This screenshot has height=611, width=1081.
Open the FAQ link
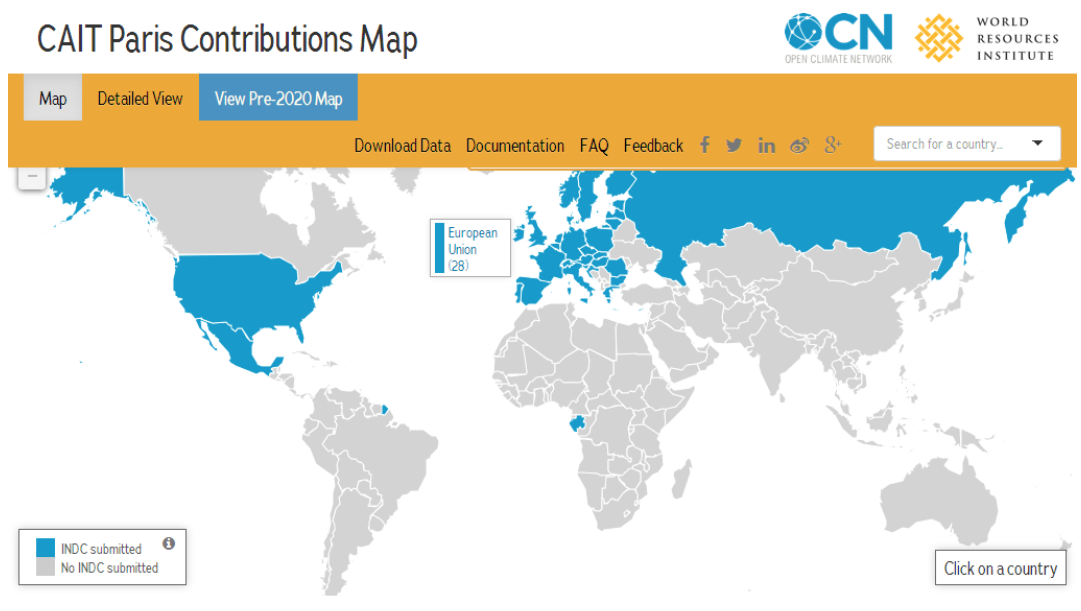click(x=594, y=146)
